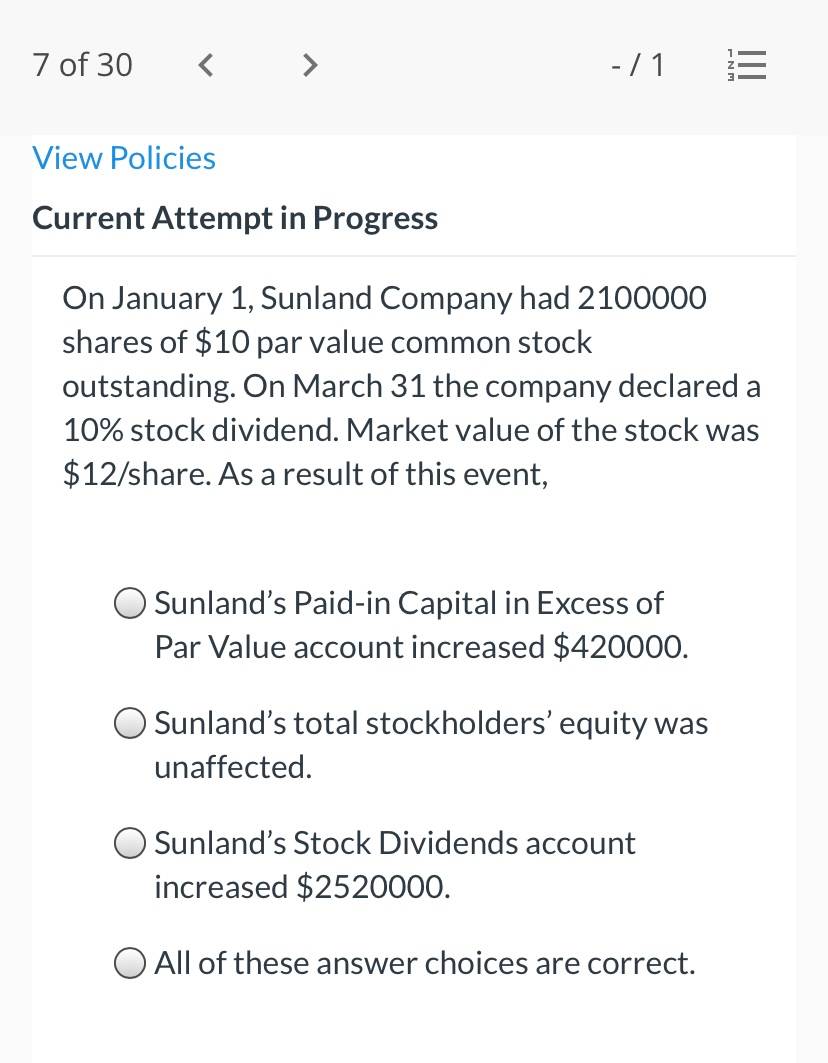
Task: Click Current Attempt in Progress heading
Action: coord(235,218)
